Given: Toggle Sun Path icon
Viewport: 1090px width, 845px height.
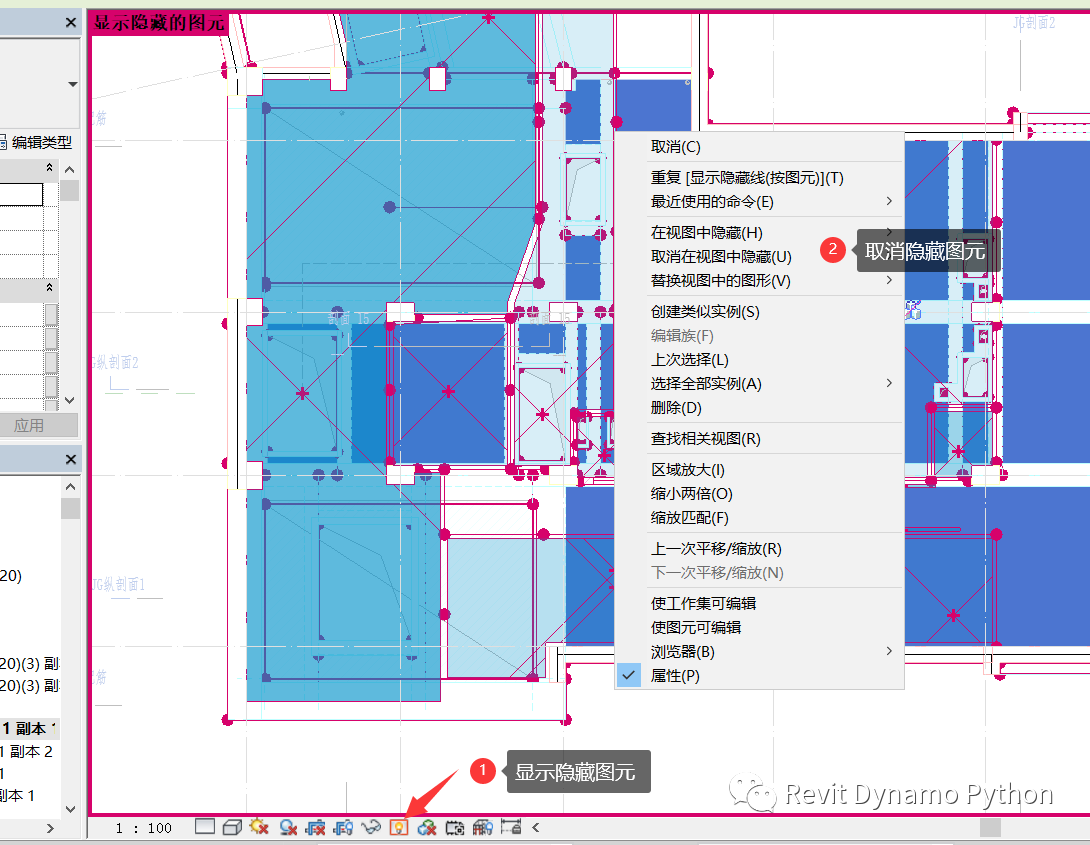Looking at the screenshot, I should click(x=259, y=827).
